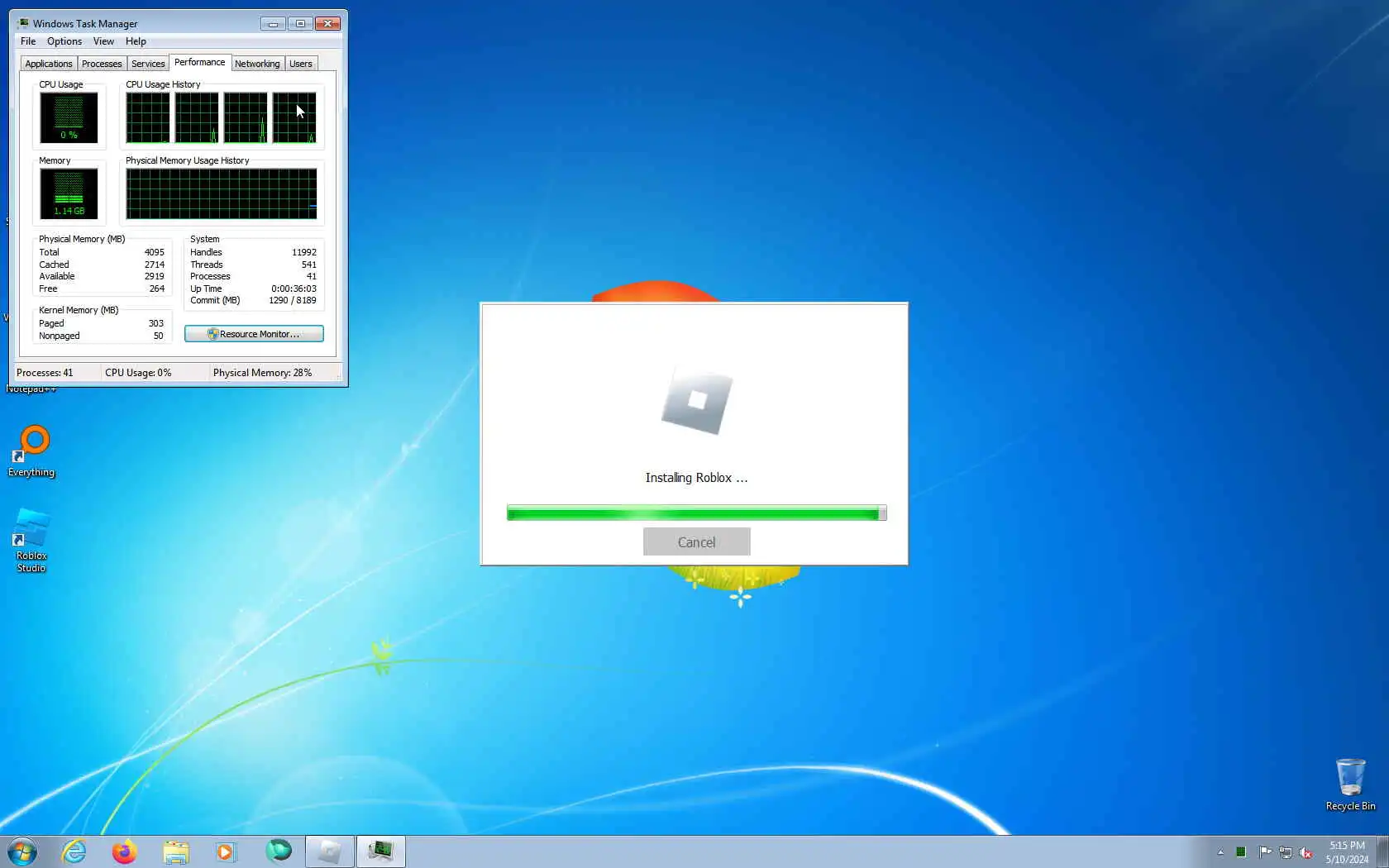Click the "Installing Roblox ..." status text
The height and width of the screenshot is (868, 1389).
click(x=696, y=478)
